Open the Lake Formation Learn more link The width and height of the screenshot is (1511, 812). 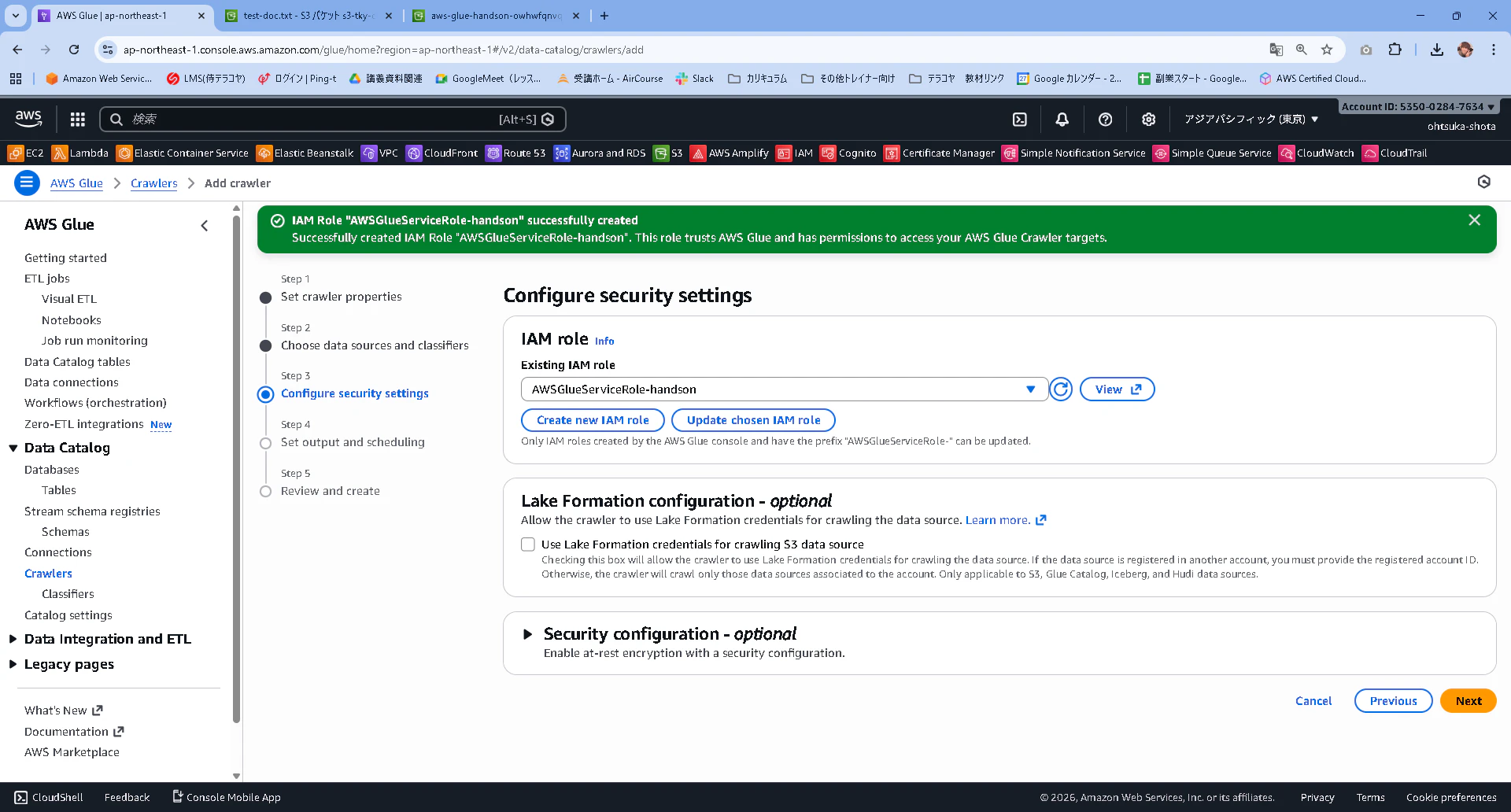pos(1006,520)
